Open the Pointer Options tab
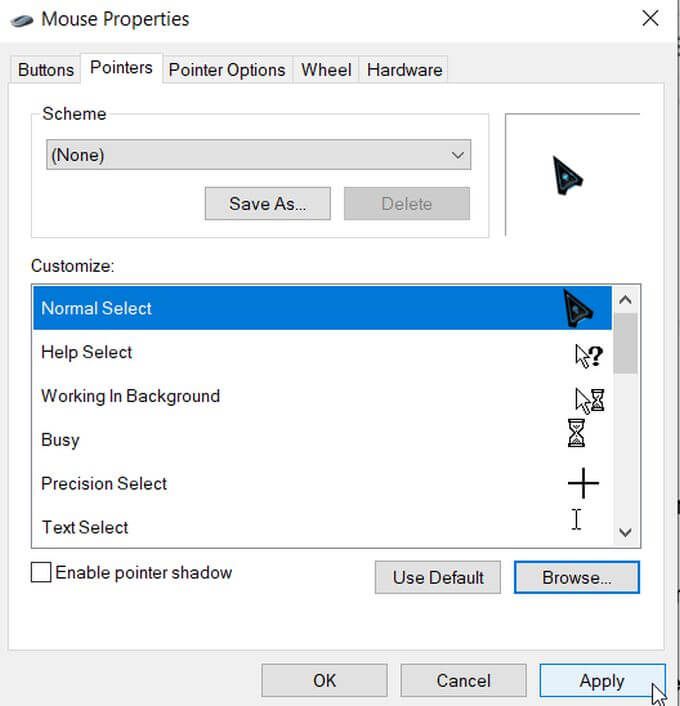680x706 pixels. click(x=227, y=70)
